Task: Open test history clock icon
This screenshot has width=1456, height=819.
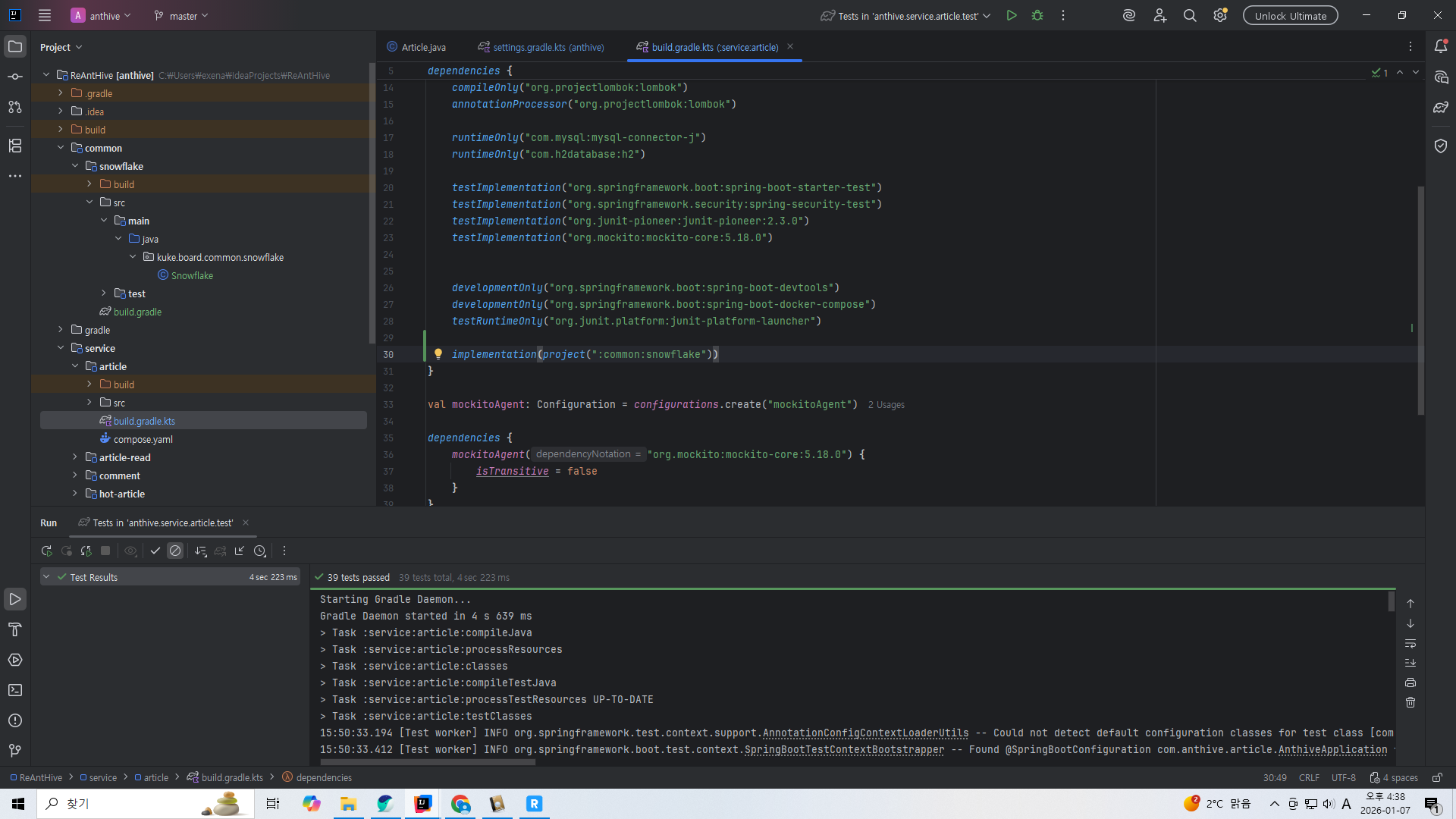Action: pyautogui.click(x=260, y=551)
